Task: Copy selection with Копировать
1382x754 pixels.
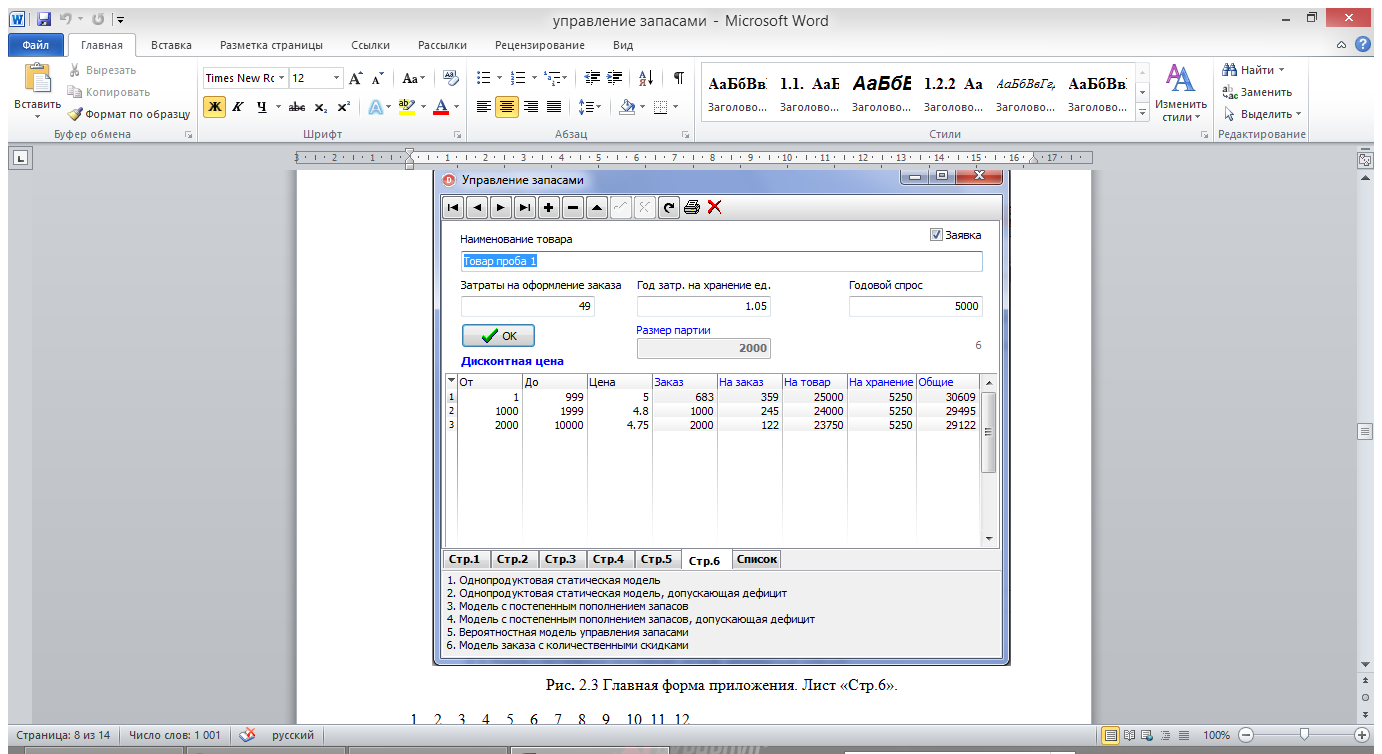Action: [x=108, y=92]
